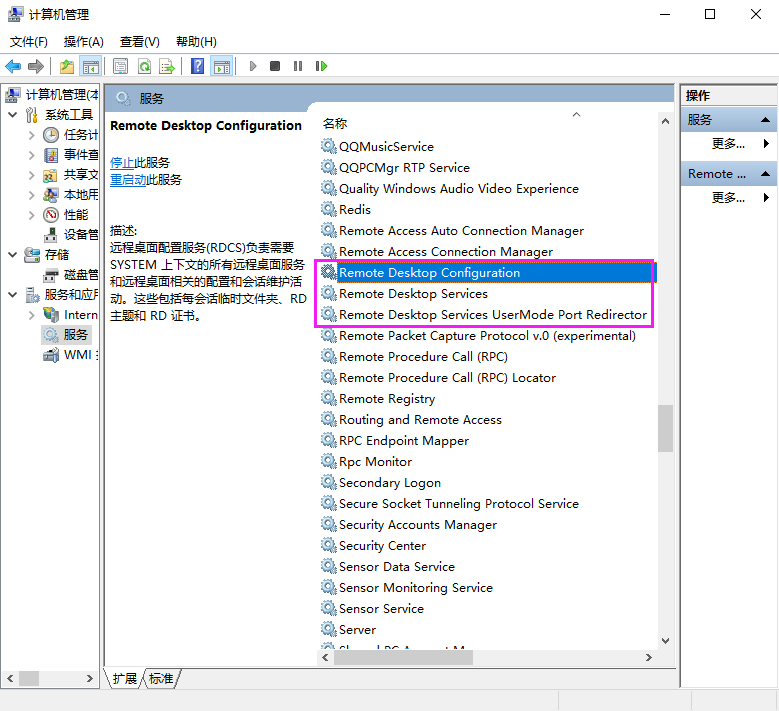This screenshot has width=779, height=711.
Task: Click the Start service play button
Action: 253,66
